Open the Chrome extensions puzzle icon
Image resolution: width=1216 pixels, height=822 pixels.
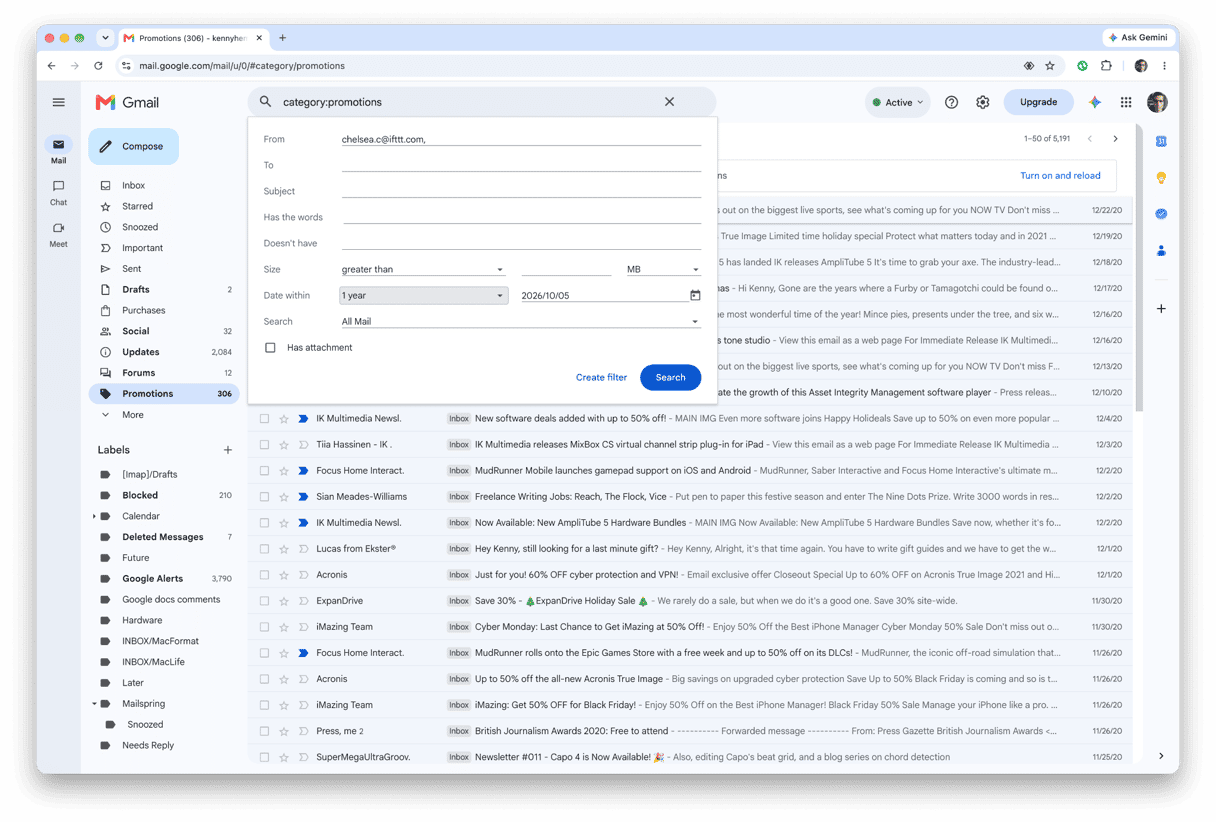(1106, 66)
